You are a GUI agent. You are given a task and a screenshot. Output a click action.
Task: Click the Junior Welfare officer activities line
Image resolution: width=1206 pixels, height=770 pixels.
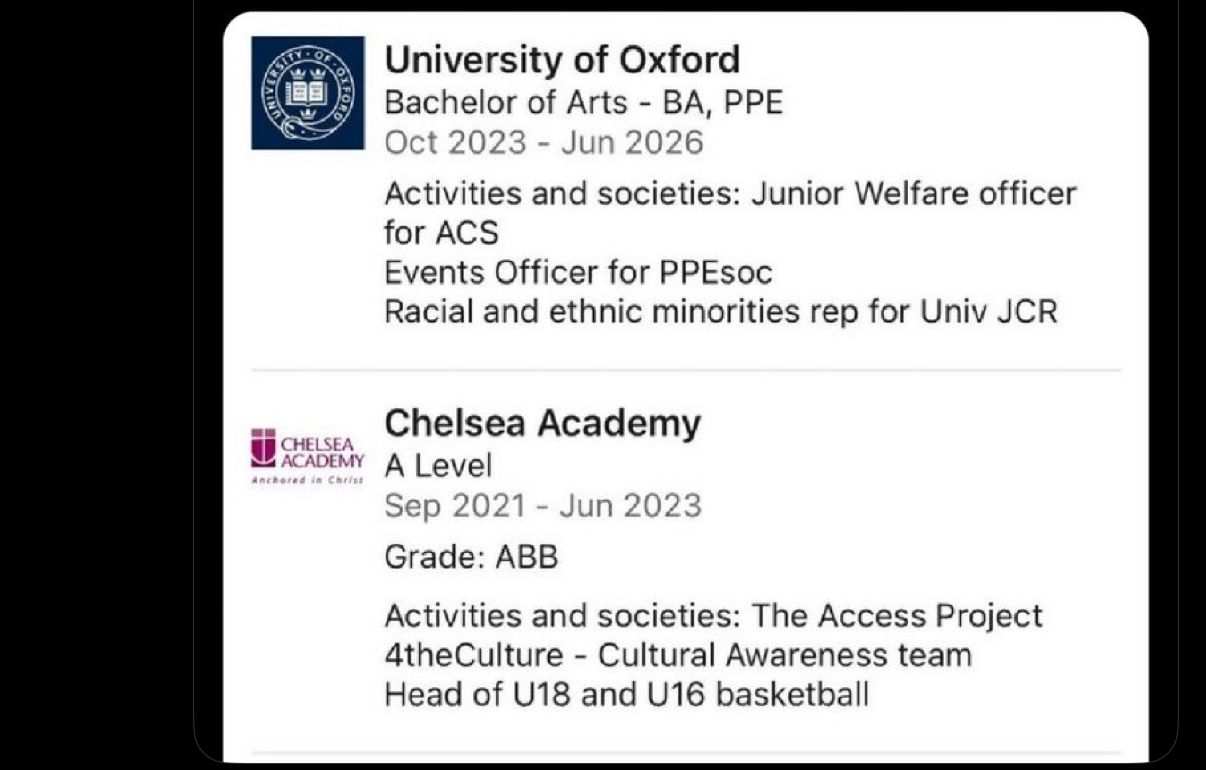coord(730,192)
